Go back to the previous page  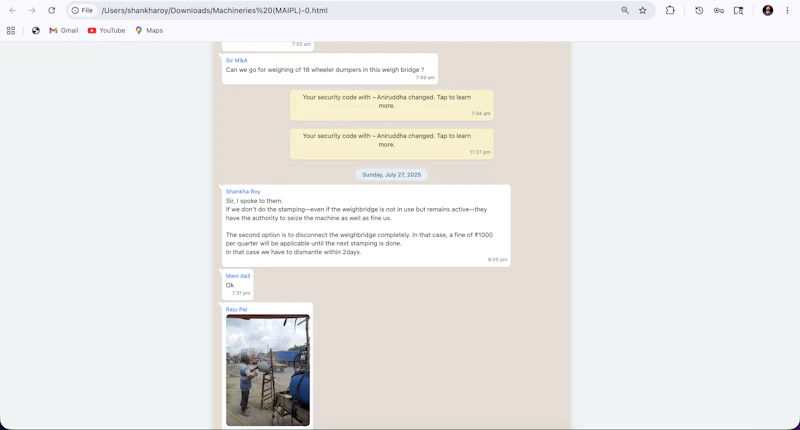pyautogui.click(x=13, y=10)
